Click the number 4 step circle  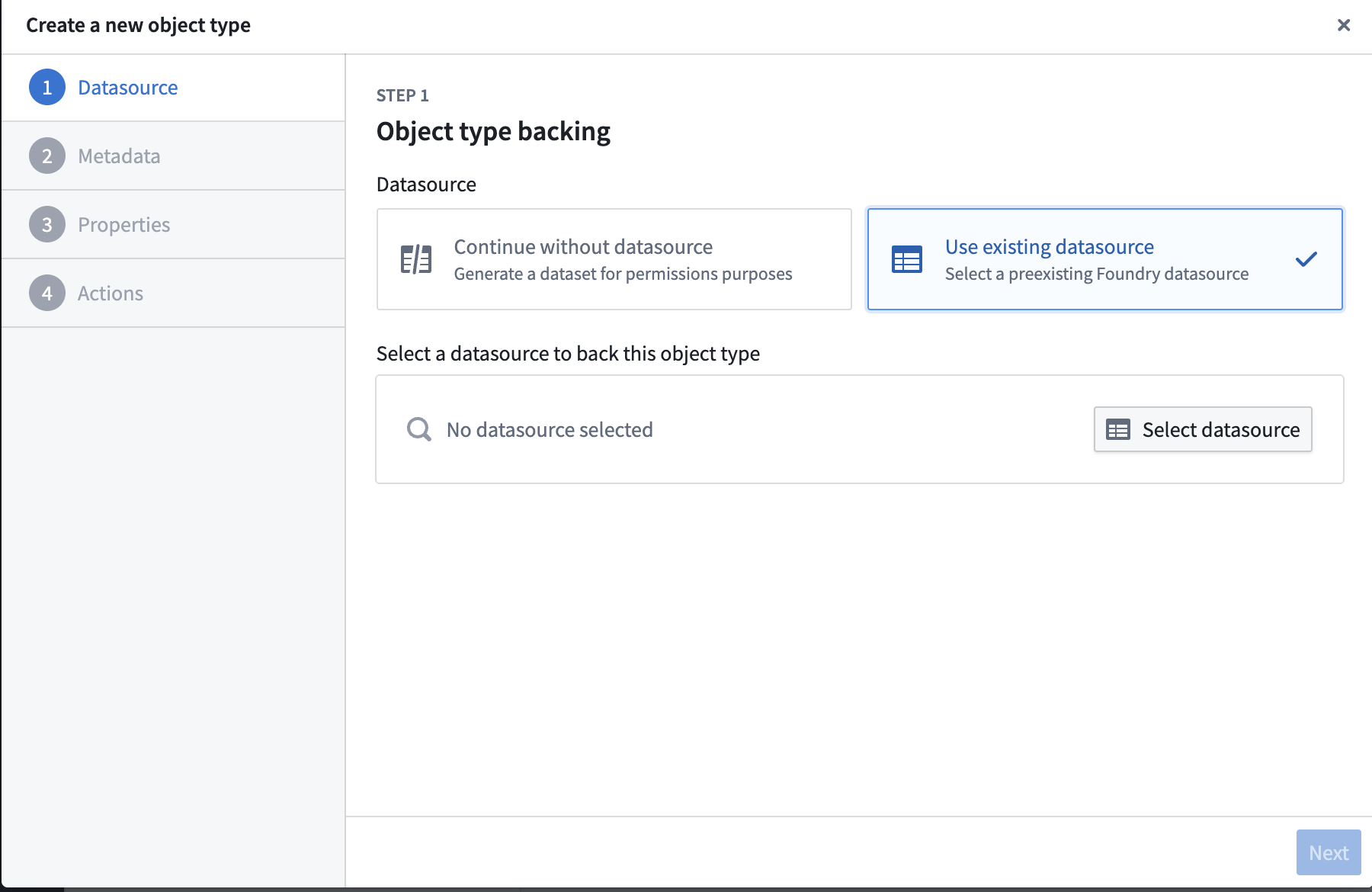click(47, 294)
